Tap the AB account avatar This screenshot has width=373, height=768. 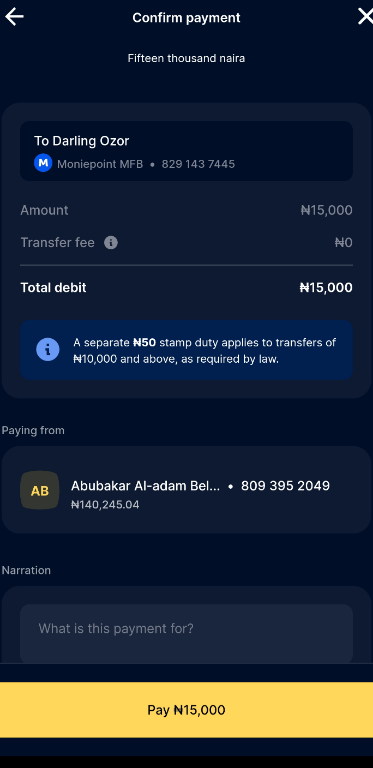pyautogui.click(x=40, y=490)
